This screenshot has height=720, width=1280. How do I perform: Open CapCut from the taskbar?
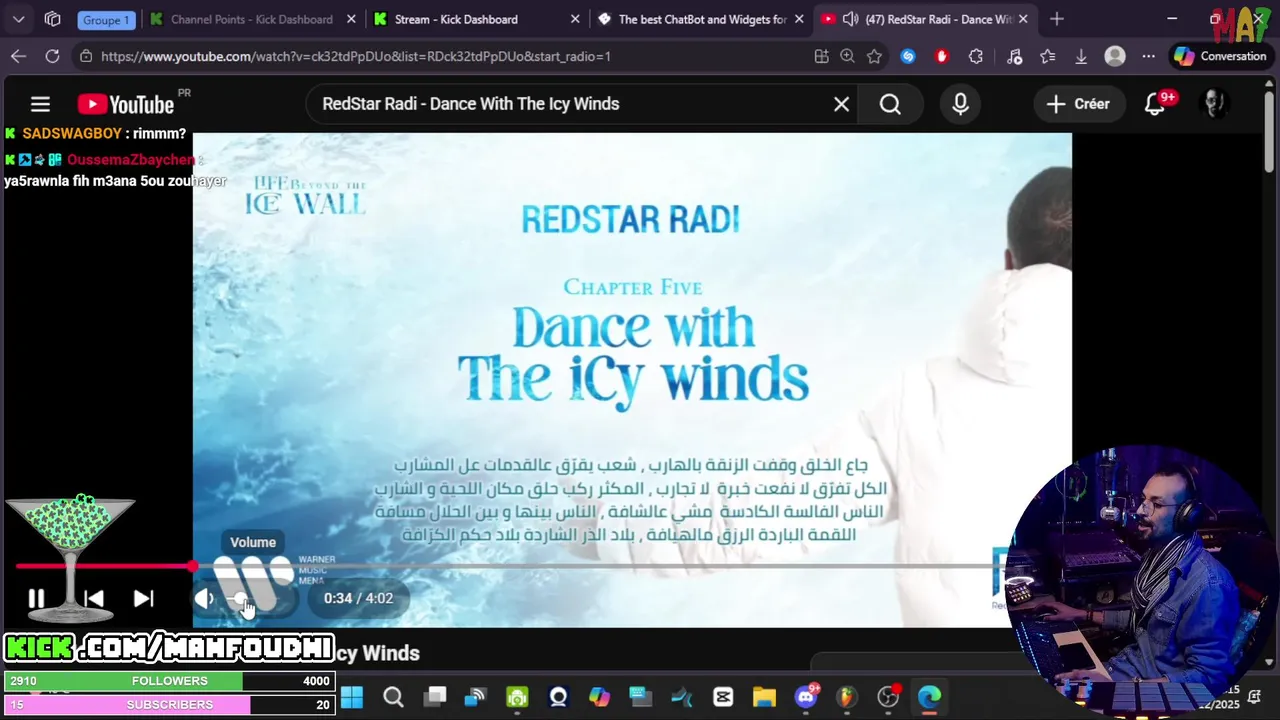pos(723,697)
